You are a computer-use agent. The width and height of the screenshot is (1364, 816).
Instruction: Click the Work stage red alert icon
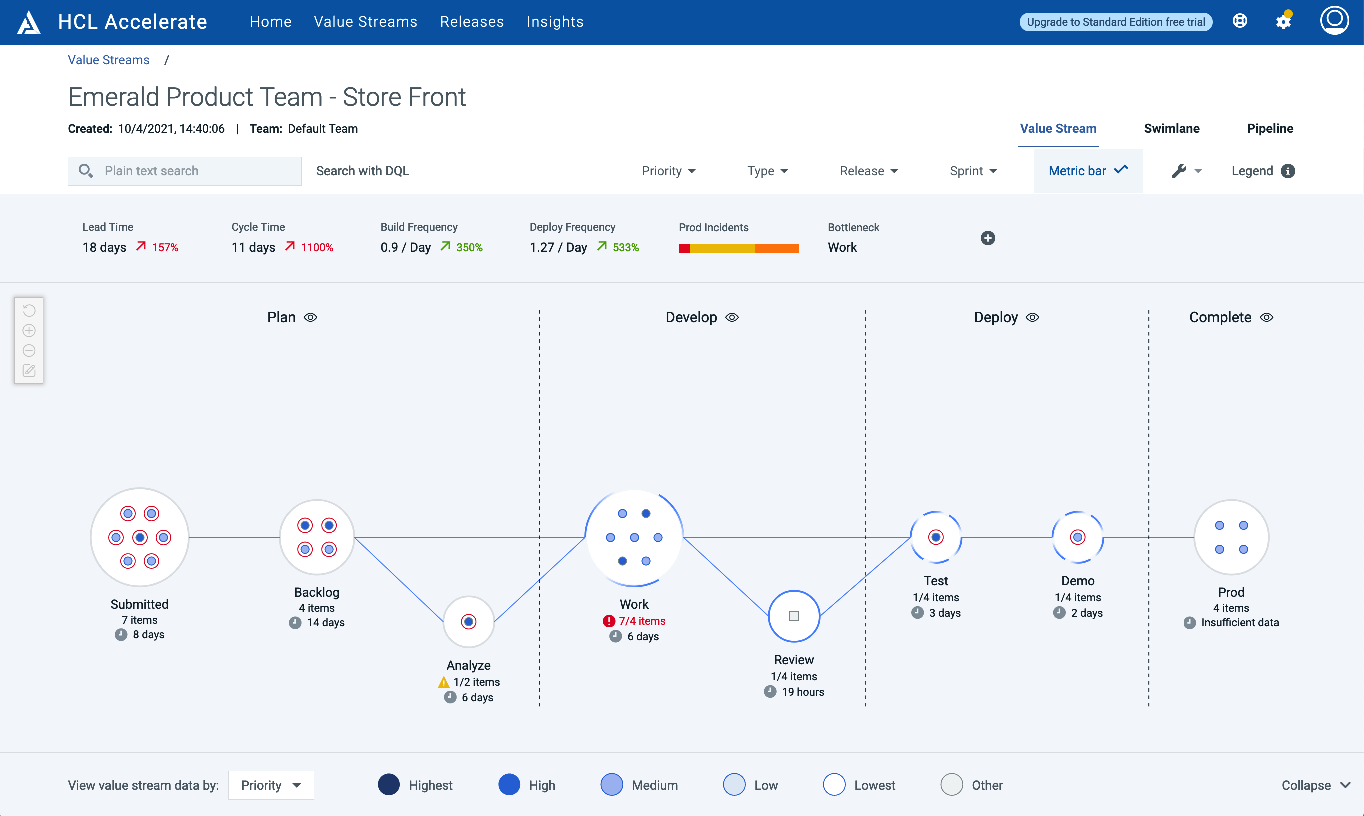click(609, 621)
